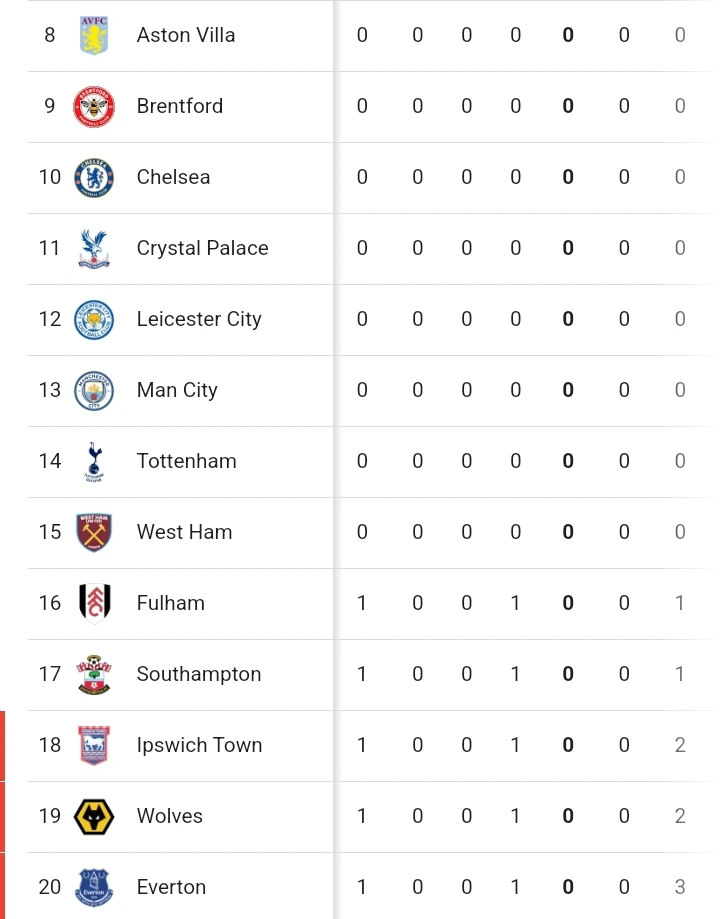720x919 pixels.
Task: Tap Fulham's position number 16
Action: pos(50,603)
